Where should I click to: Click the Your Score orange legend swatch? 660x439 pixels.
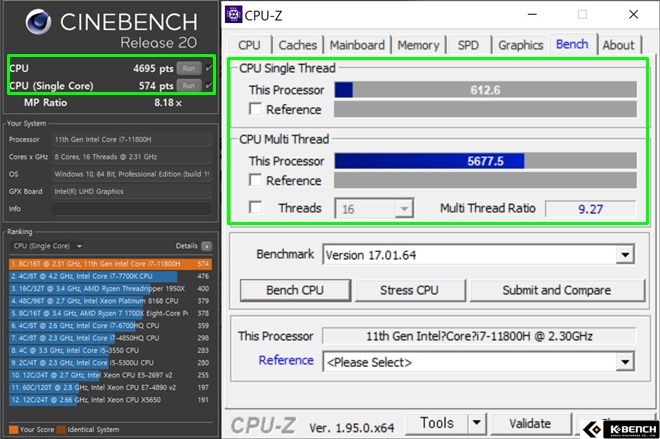pyautogui.click(x=13, y=430)
